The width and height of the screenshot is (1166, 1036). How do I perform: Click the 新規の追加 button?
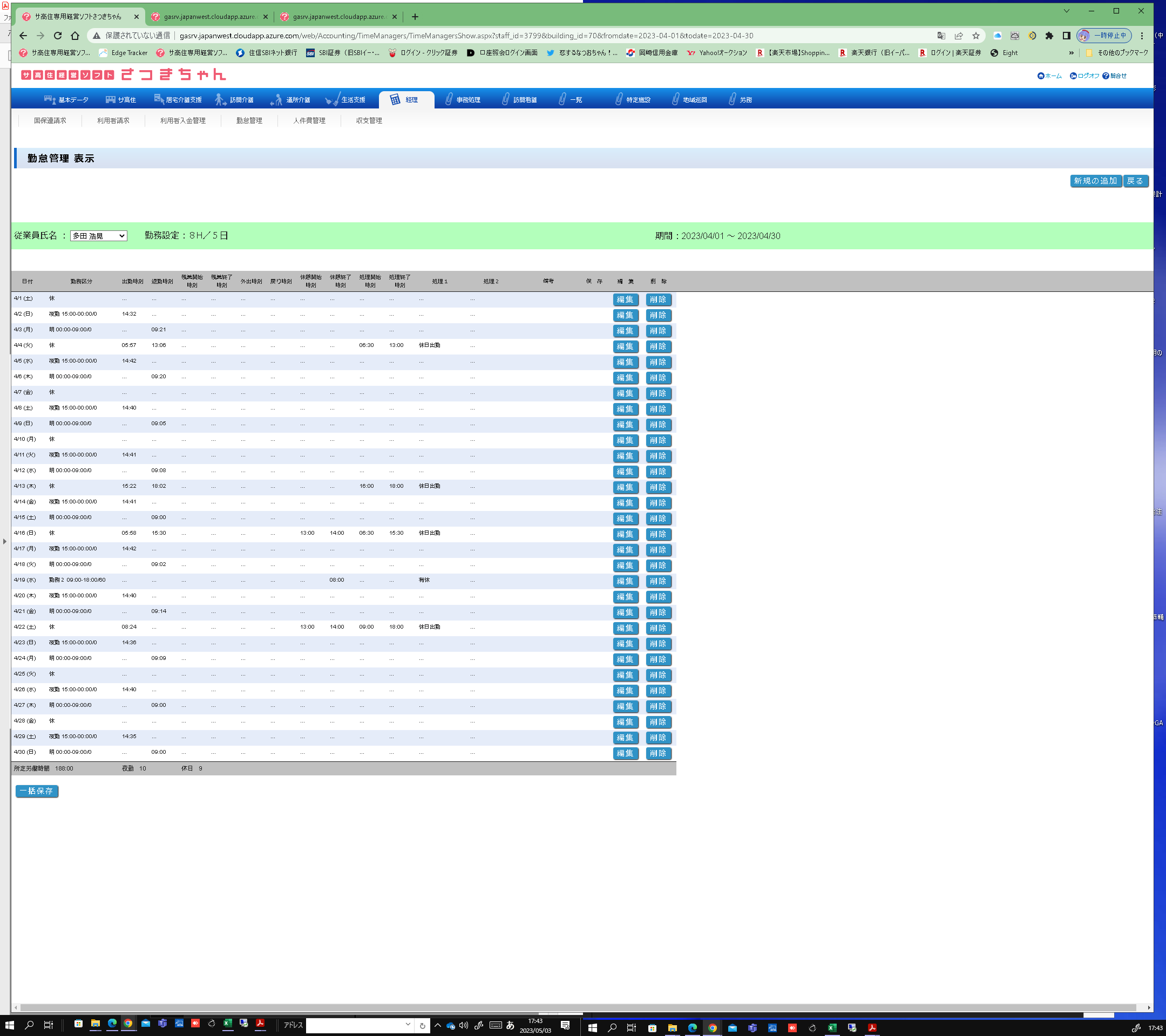[x=1095, y=181]
